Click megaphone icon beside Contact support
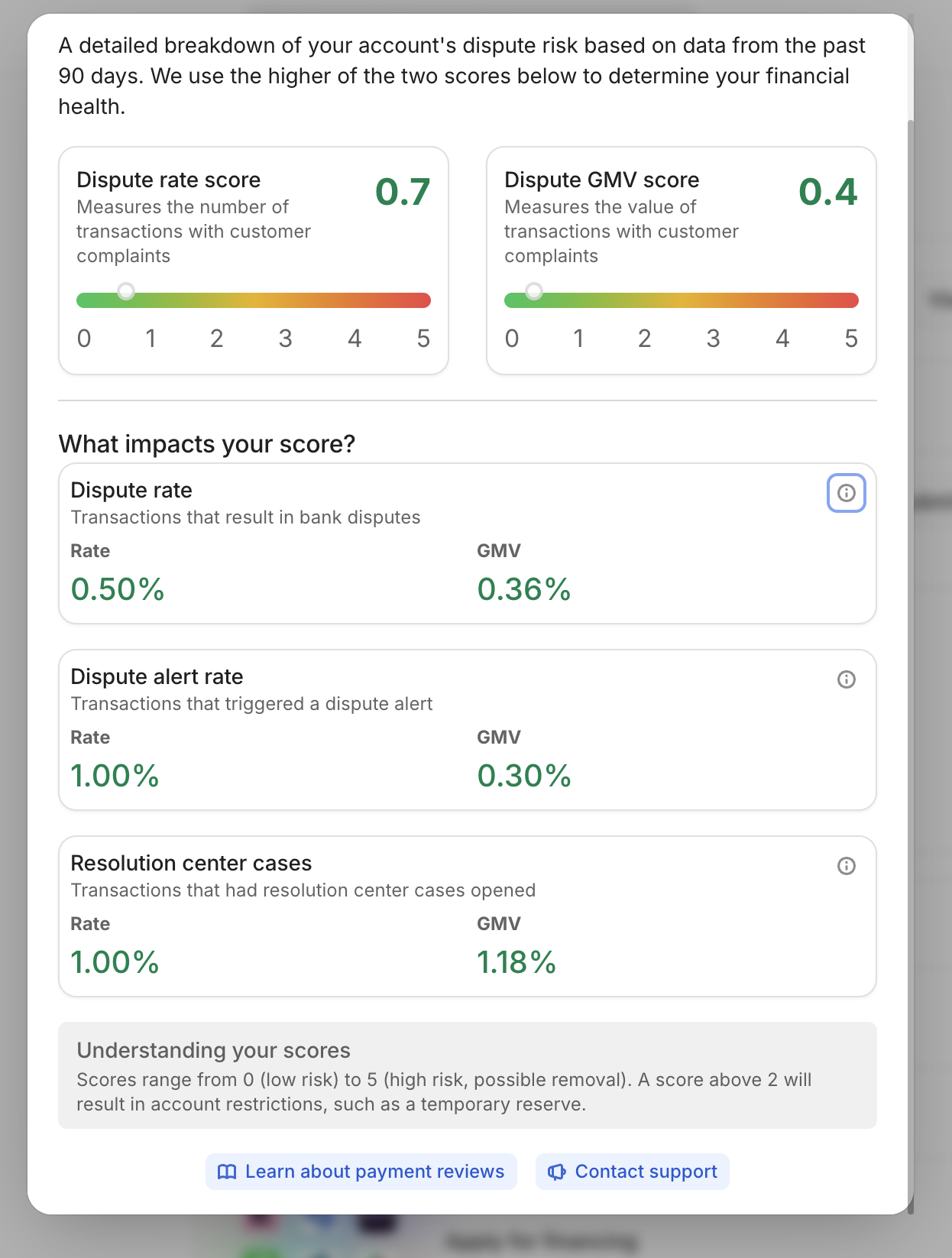The height and width of the screenshot is (1258, 952). coord(557,1172)
